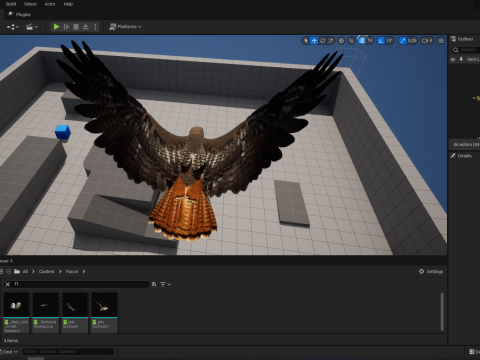Click the Stop simulation button
The width and height of the screenshot is (480, 360).
point(76,27)
